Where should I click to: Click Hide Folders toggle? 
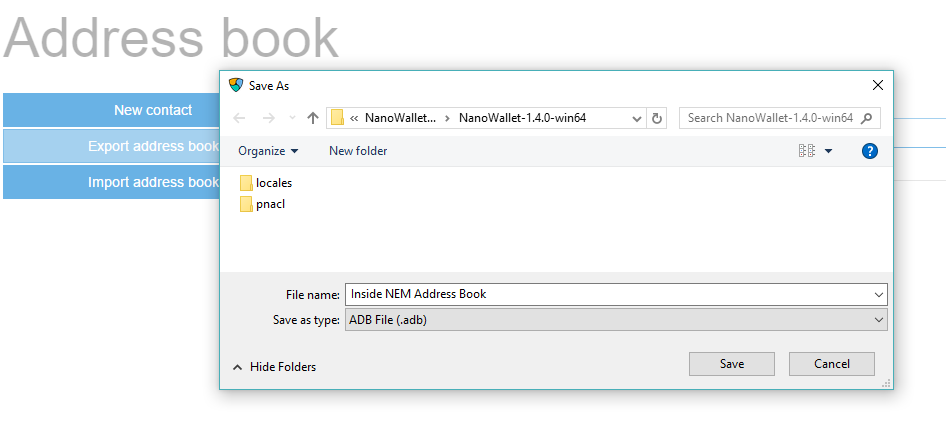click(275, 367)
